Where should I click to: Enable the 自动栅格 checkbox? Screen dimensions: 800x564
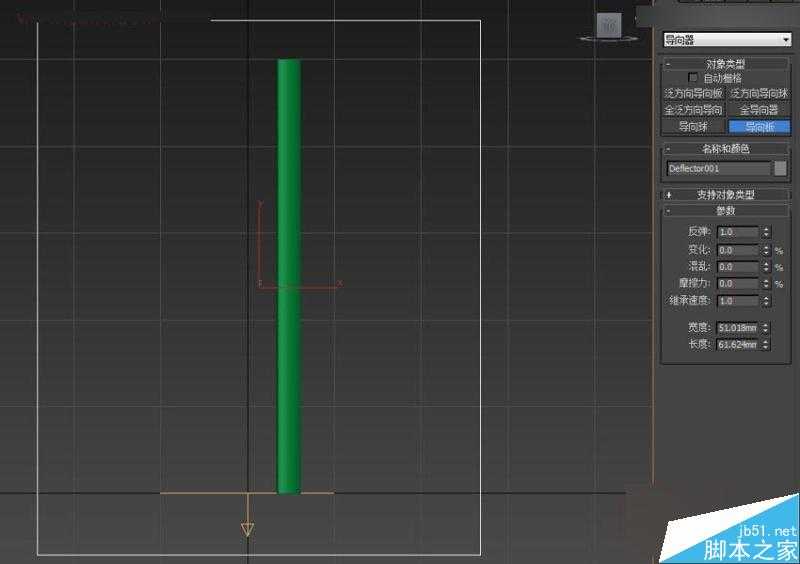pyautogui.click(x=693, y=78)
